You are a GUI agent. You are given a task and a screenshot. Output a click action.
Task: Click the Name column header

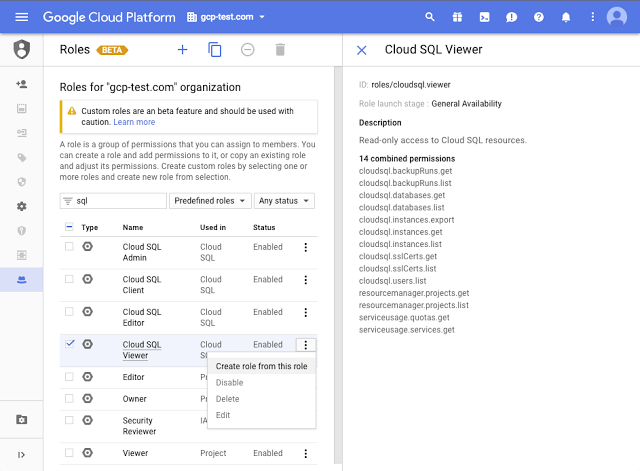tap(133, 227)
